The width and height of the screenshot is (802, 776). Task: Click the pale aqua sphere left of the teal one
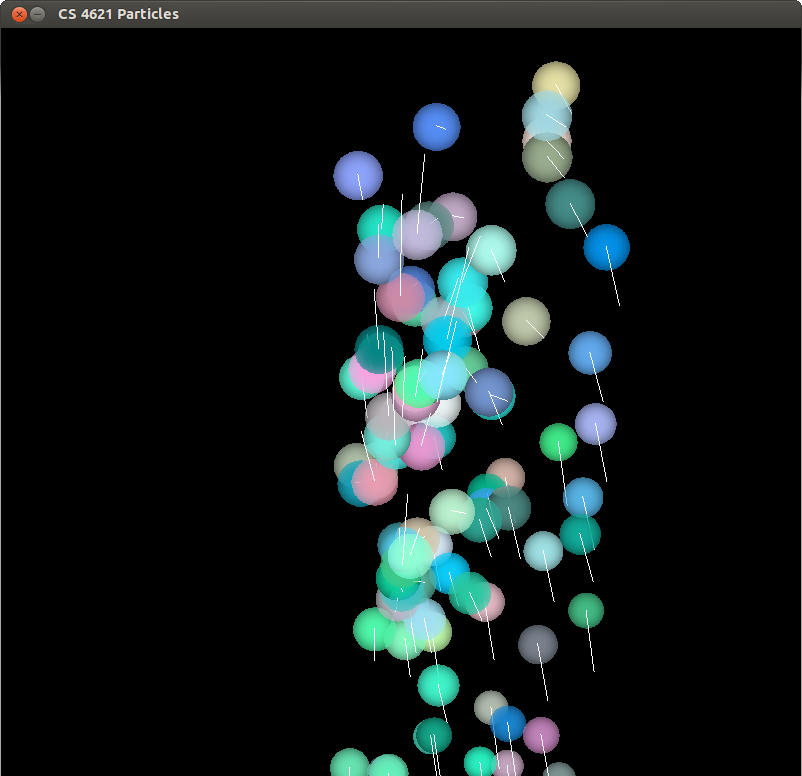tap(543, 551)
